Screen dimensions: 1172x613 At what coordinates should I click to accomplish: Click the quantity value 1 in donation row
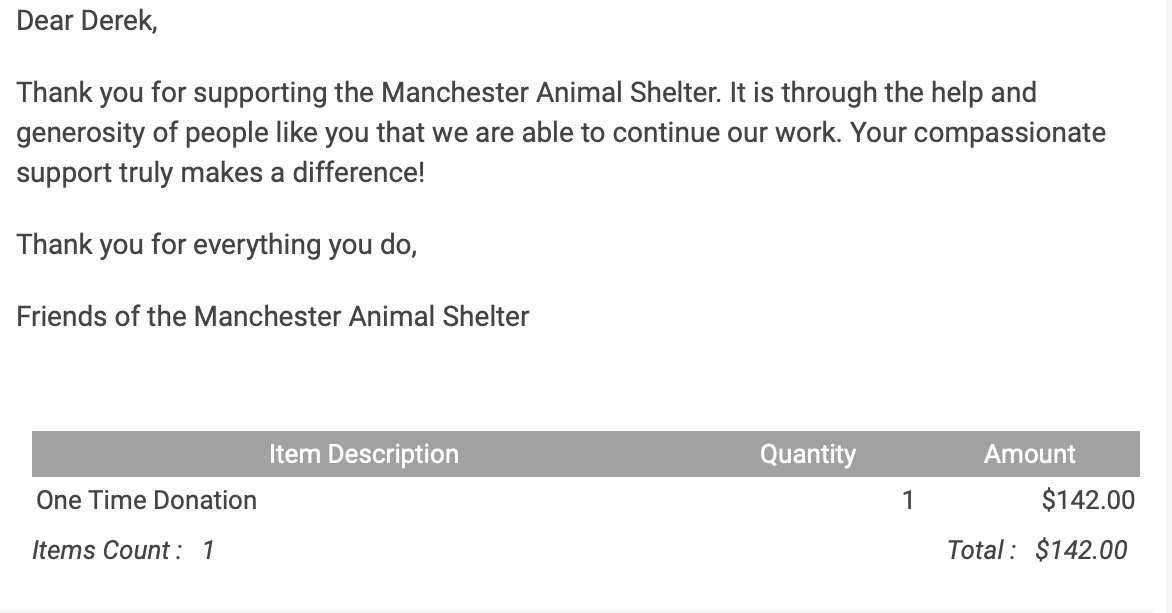pyautogui.click(x=907, y=500)
